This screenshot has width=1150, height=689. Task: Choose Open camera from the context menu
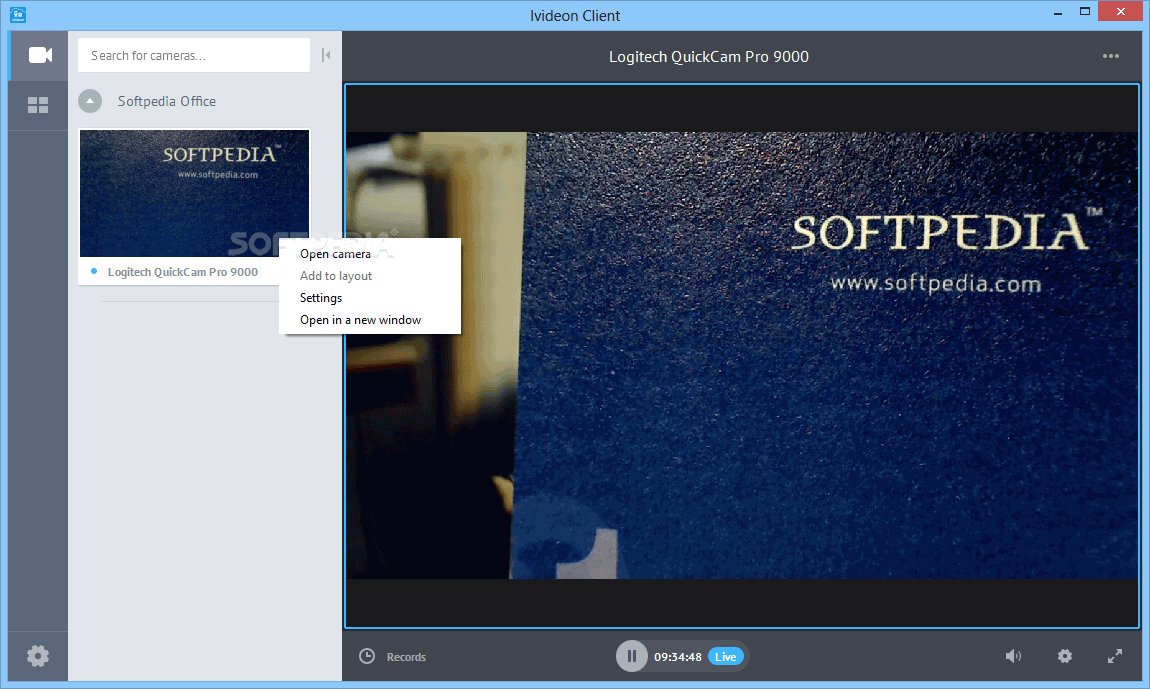tap(370, 254)
